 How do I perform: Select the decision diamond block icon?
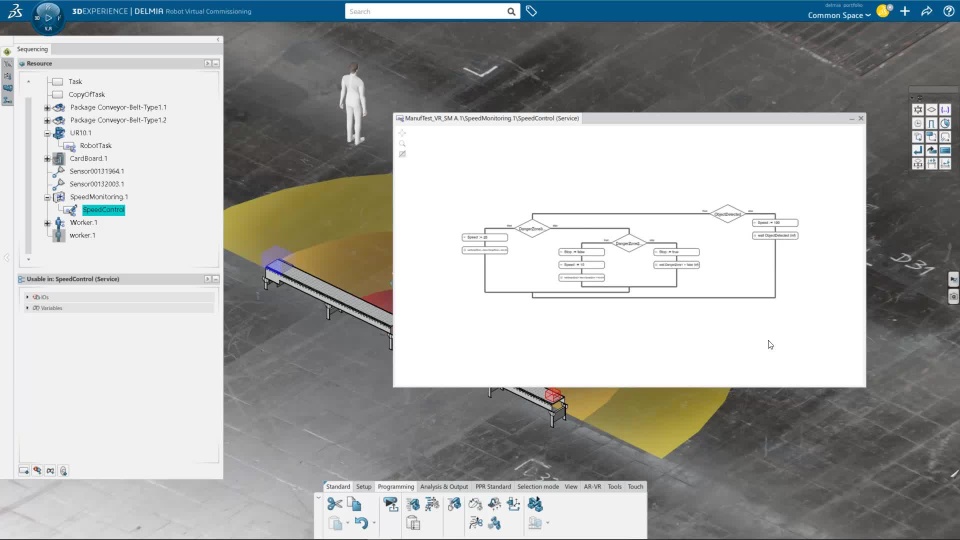click(x=931, y=110)
